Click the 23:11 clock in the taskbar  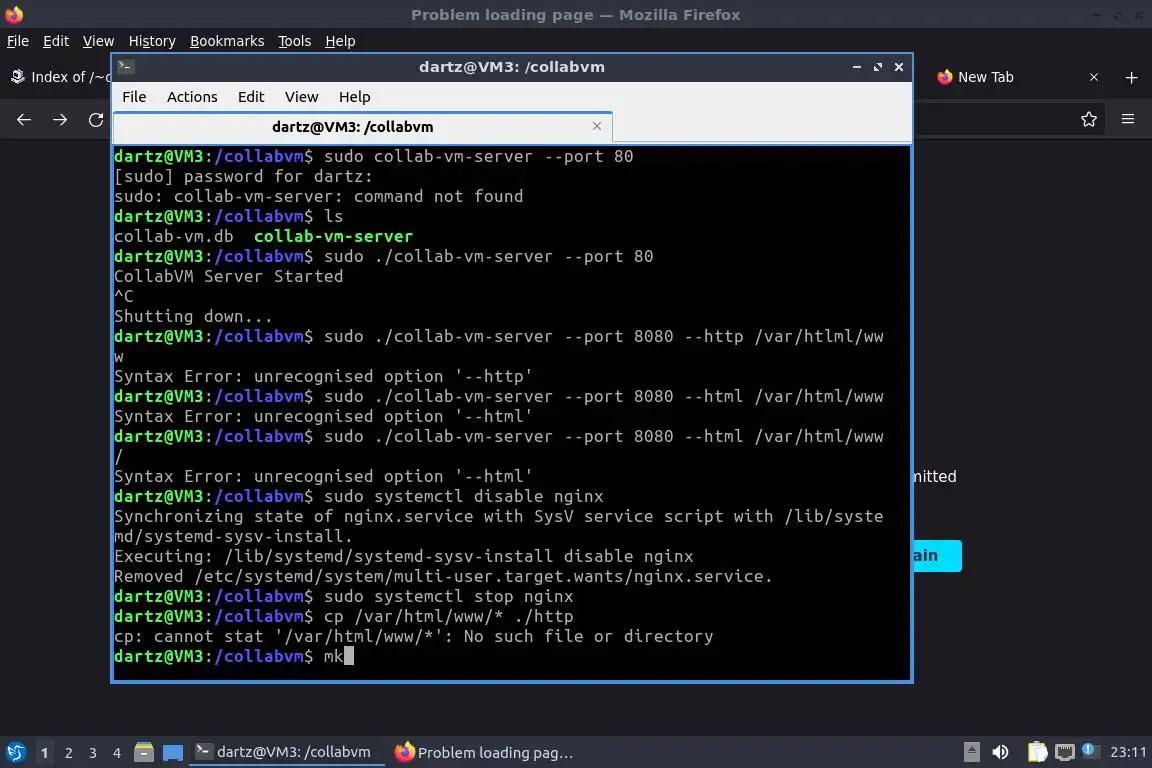(1128, 752)
